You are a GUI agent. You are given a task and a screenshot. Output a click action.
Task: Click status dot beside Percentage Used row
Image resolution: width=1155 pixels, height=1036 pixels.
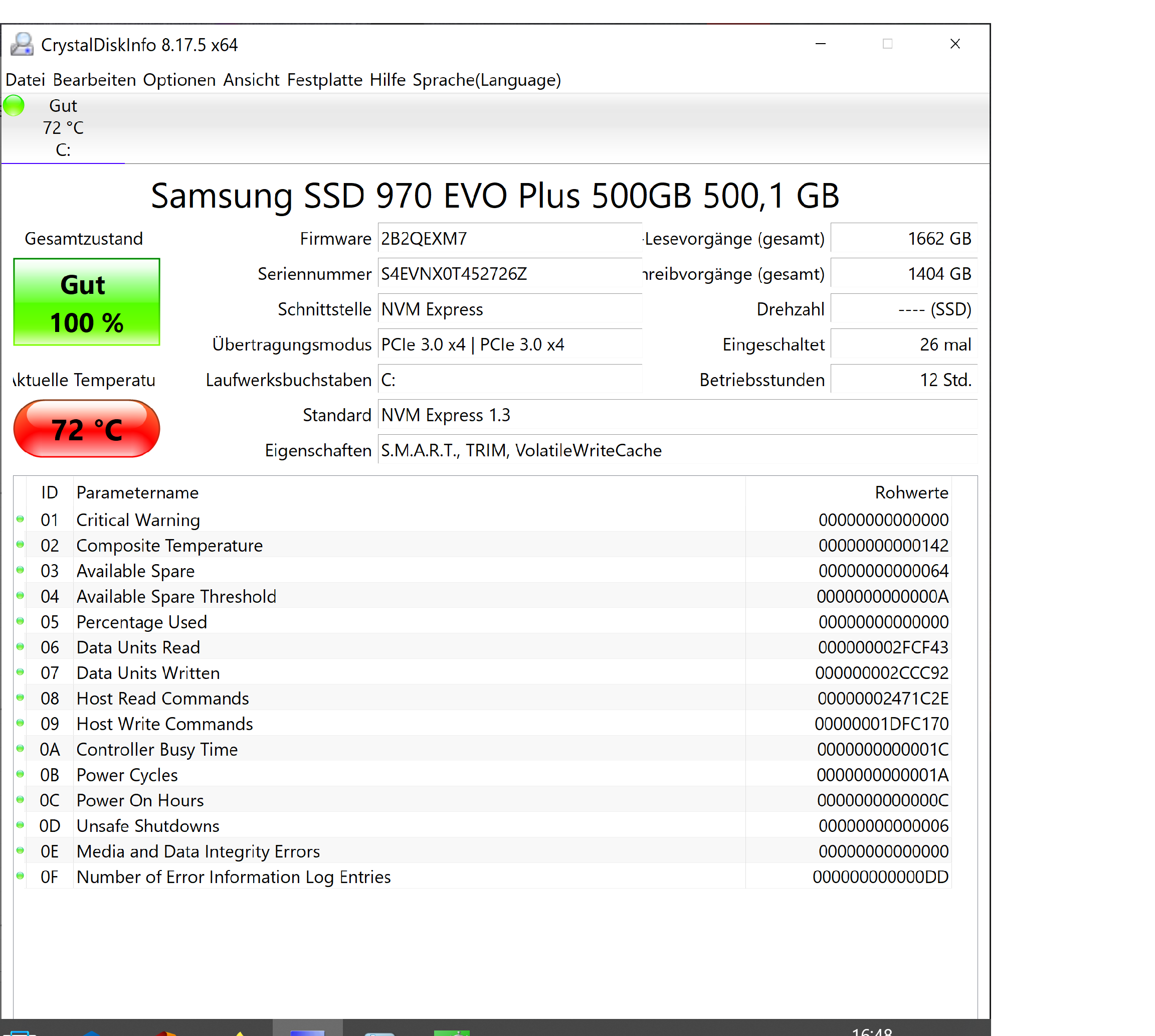pyautogui.click(x=20, y=621)
